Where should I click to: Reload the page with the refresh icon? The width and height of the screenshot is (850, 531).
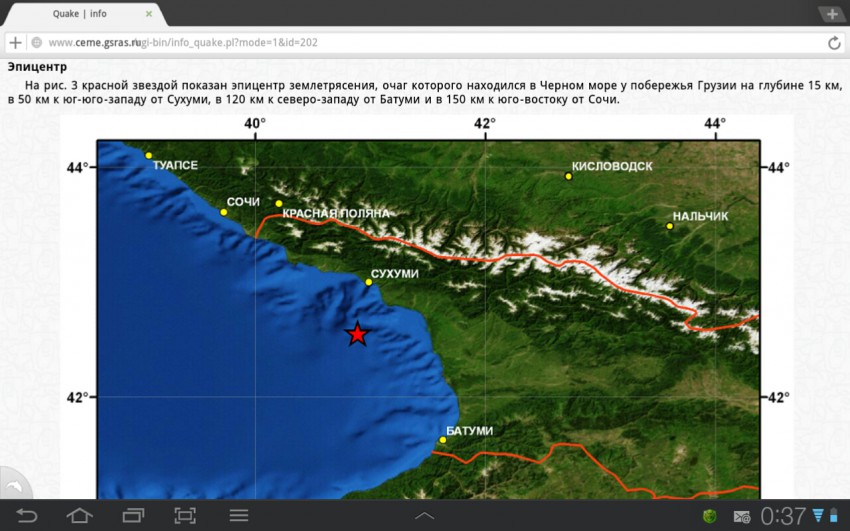(x=834, y=43)
